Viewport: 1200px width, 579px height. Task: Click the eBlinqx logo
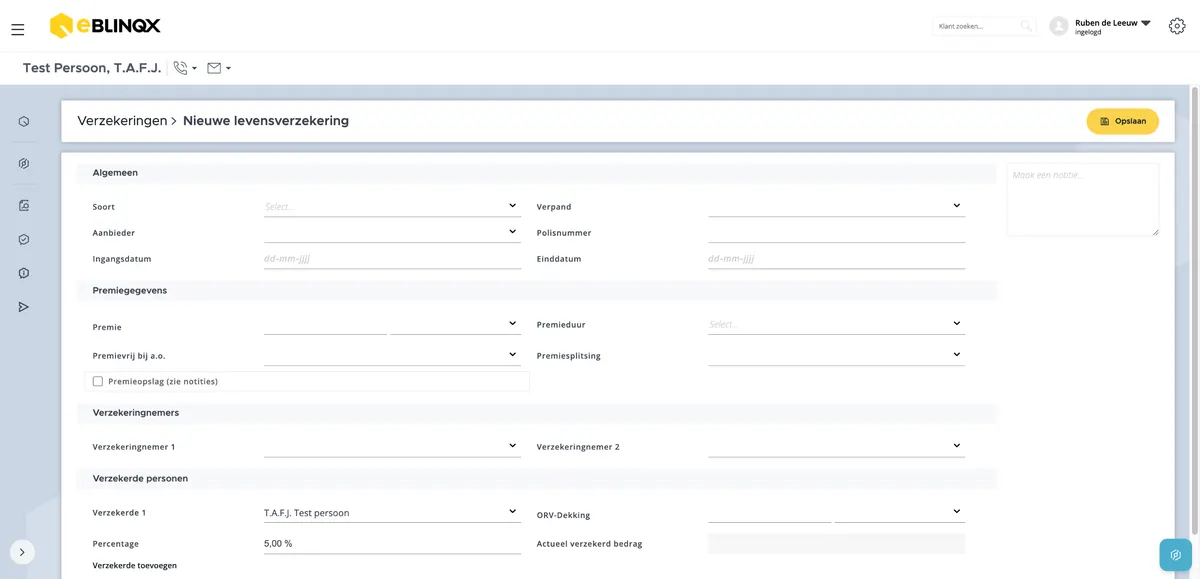[x=105, y=26]
